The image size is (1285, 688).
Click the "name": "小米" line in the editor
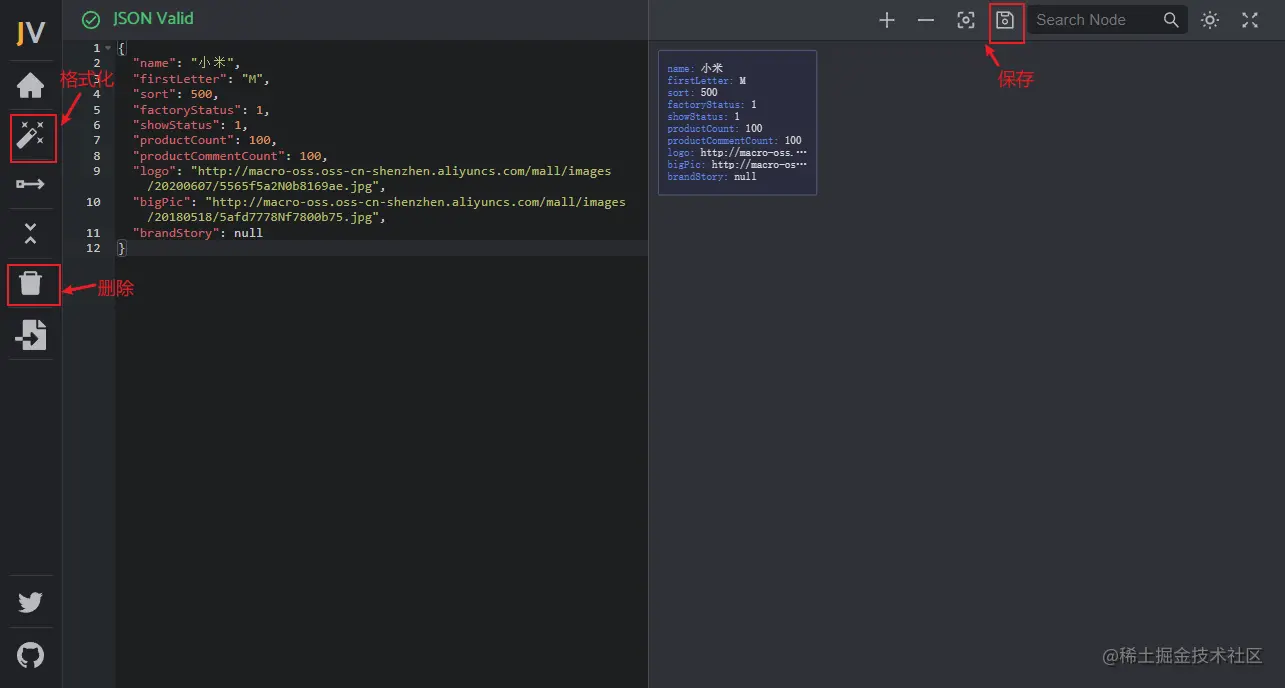[x=186, y=64]
